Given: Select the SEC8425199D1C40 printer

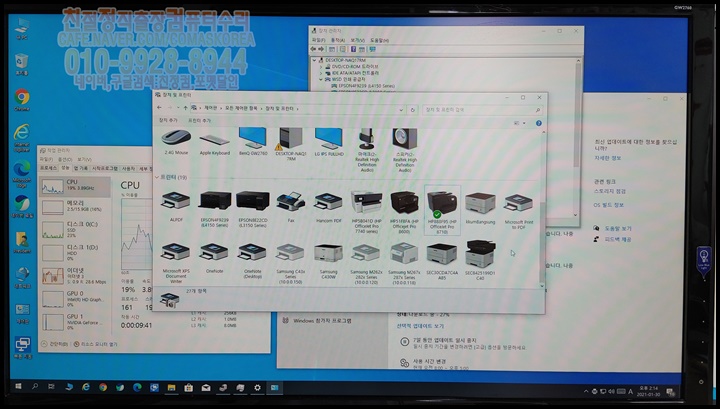Looking at the screenshot, I should tap(480, 260).
